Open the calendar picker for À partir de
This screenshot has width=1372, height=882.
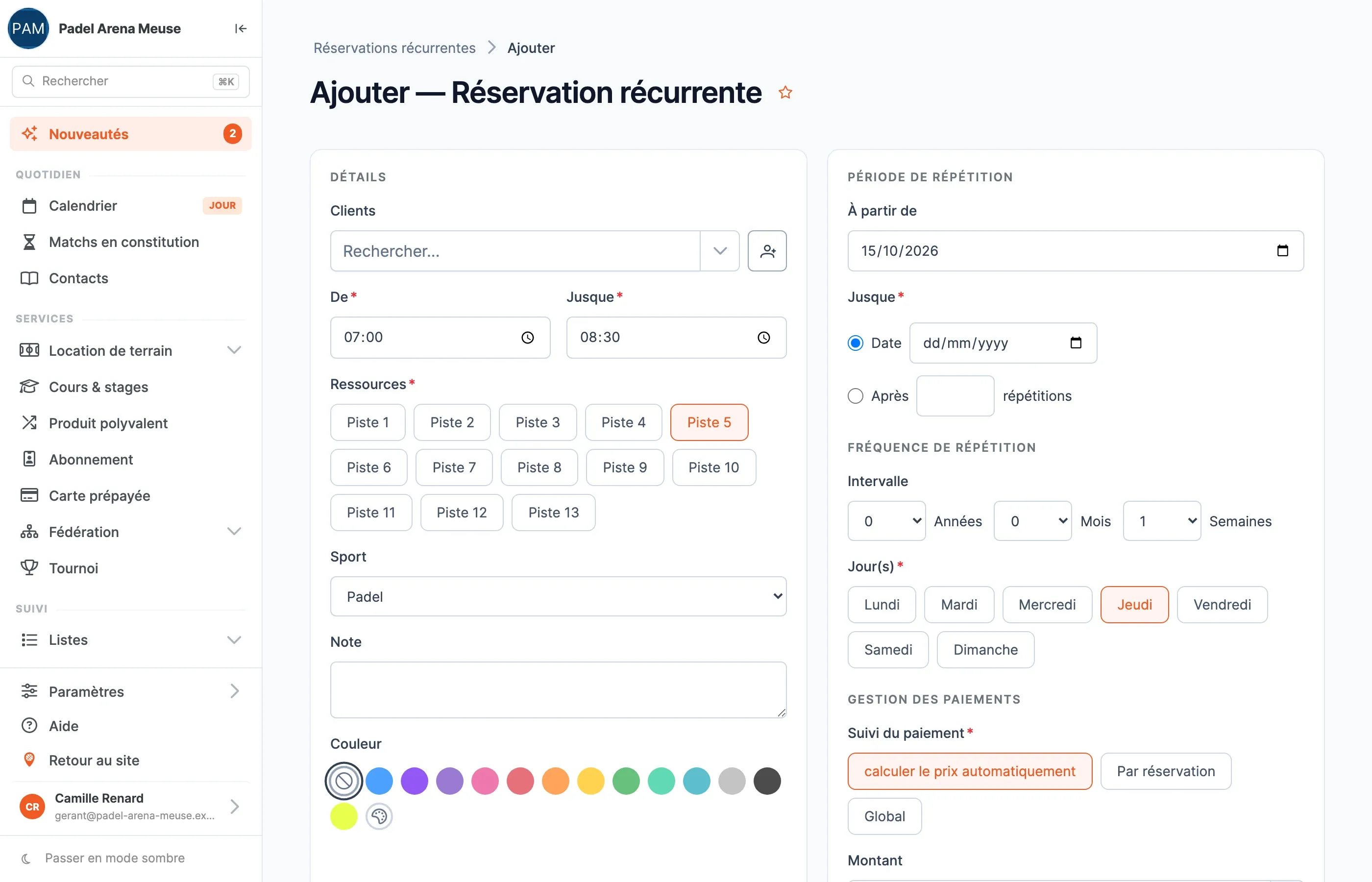1282,251
